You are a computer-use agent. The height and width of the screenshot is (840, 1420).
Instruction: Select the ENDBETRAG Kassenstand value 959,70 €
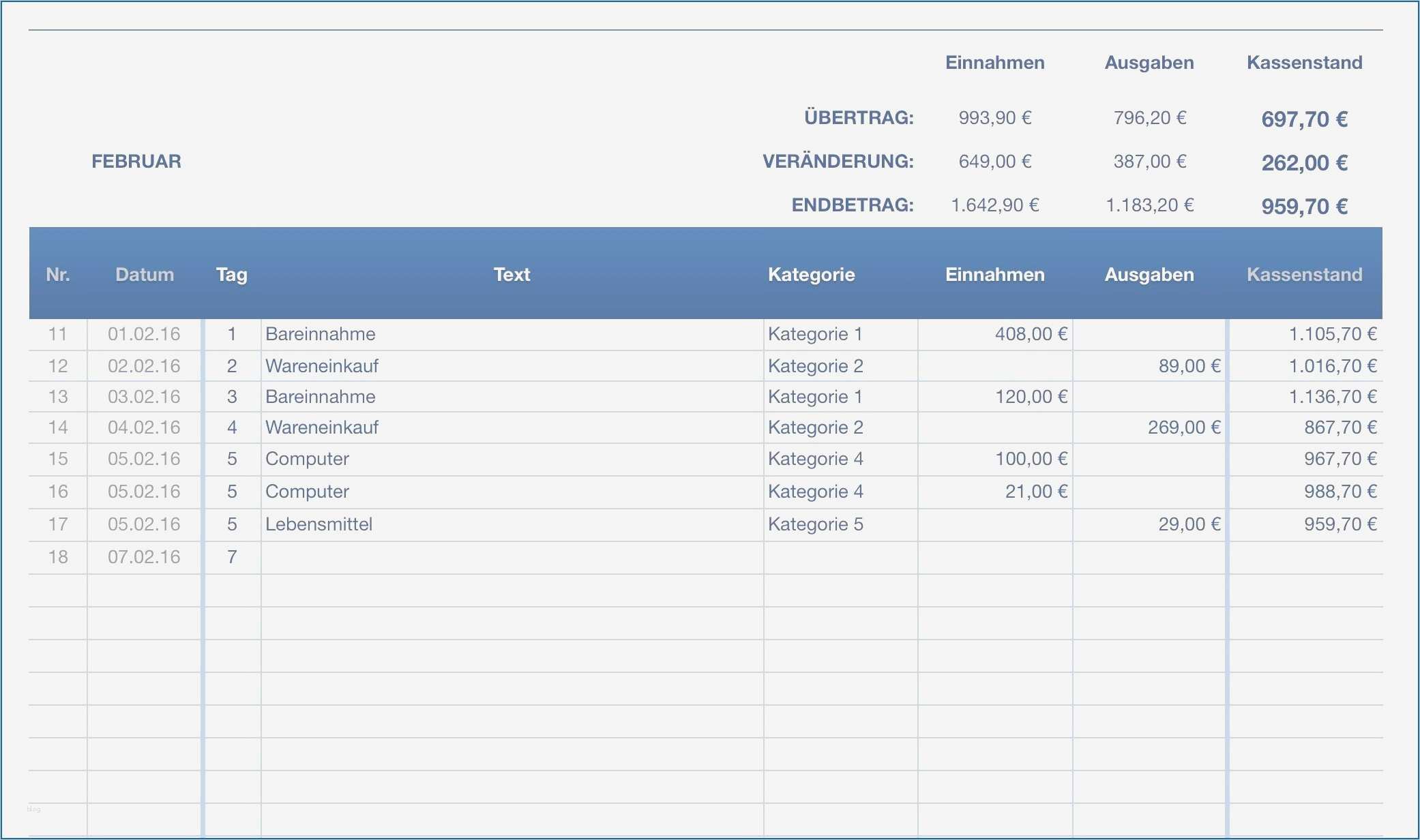coord(1304,206)
